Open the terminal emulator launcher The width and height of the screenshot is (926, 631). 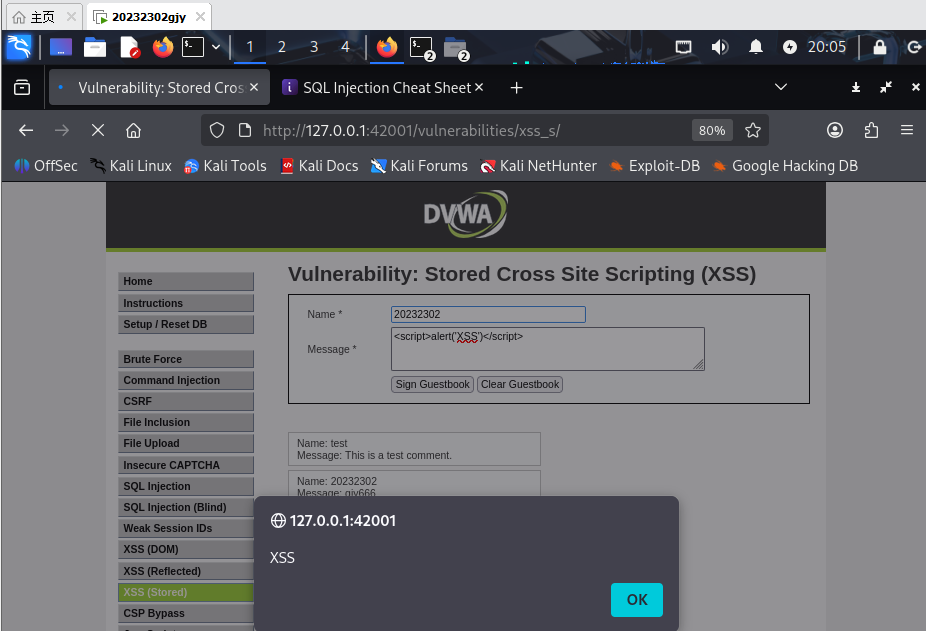click(193, 47)
